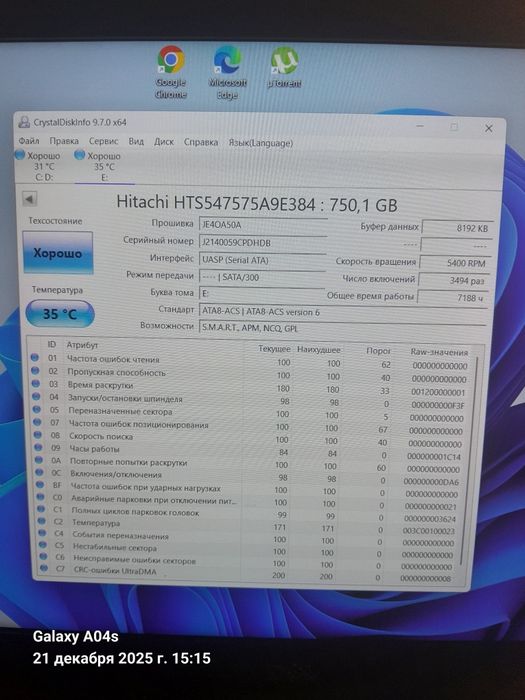Select the Температура attribute row
The width and height of the screenshot is (525, 700).
click(x=249, y=525)
